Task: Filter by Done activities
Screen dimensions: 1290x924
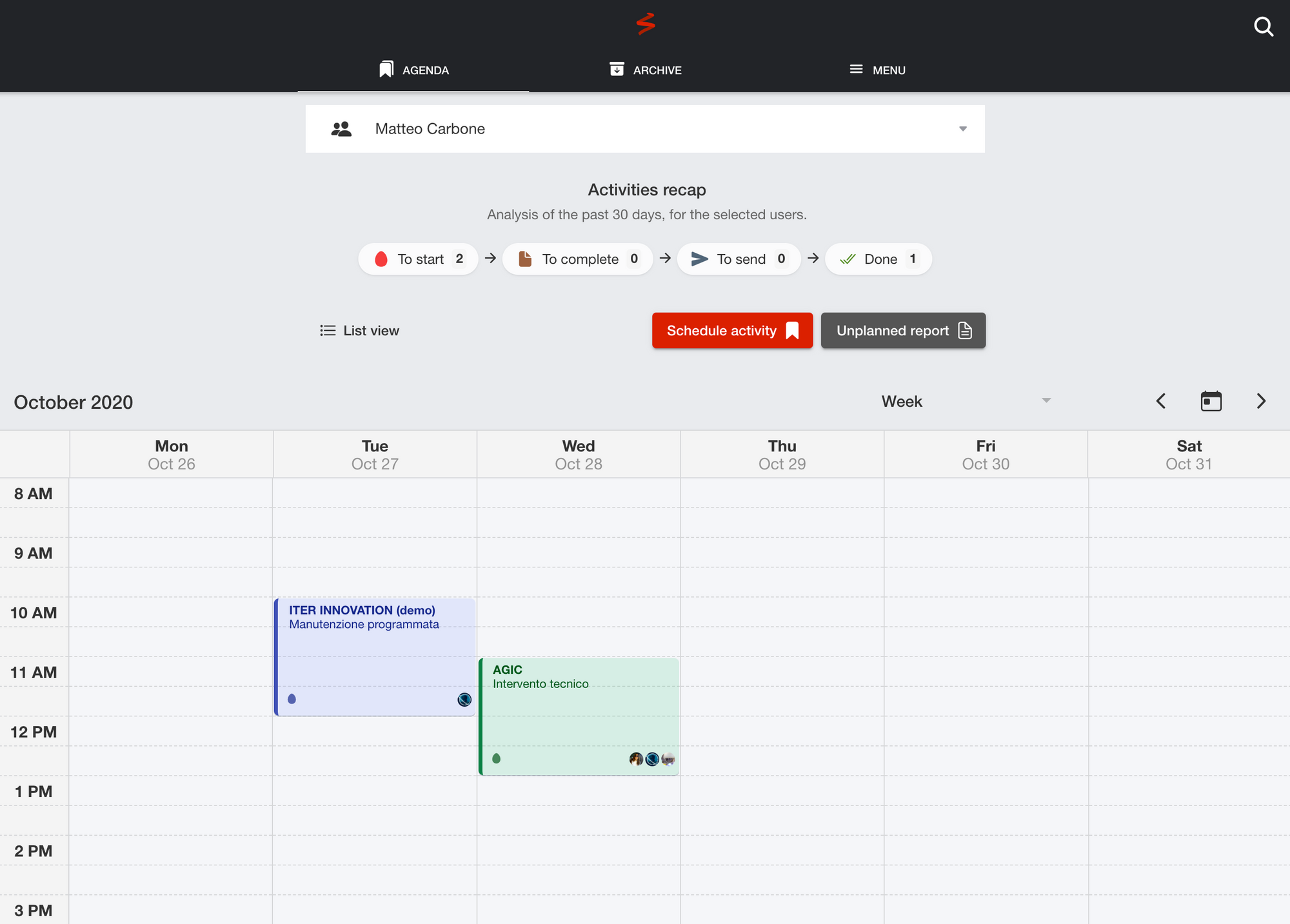Action: pos(878,259)
